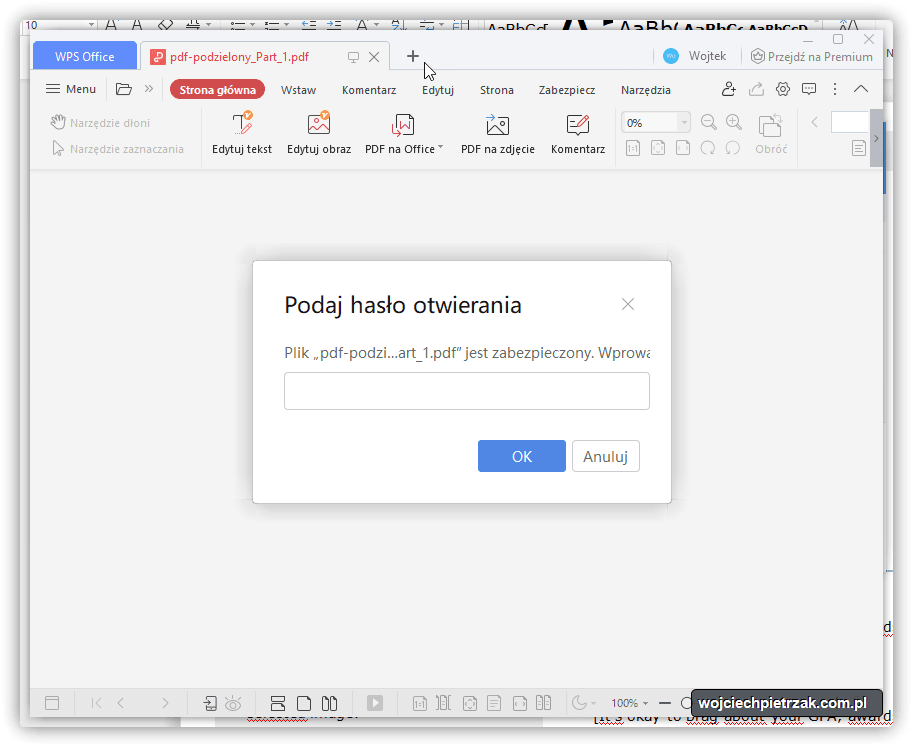The height and width of the screenshot is (747, 913).
Task: Open the Strona ribbon tab
Action: (x=497, y=90)
